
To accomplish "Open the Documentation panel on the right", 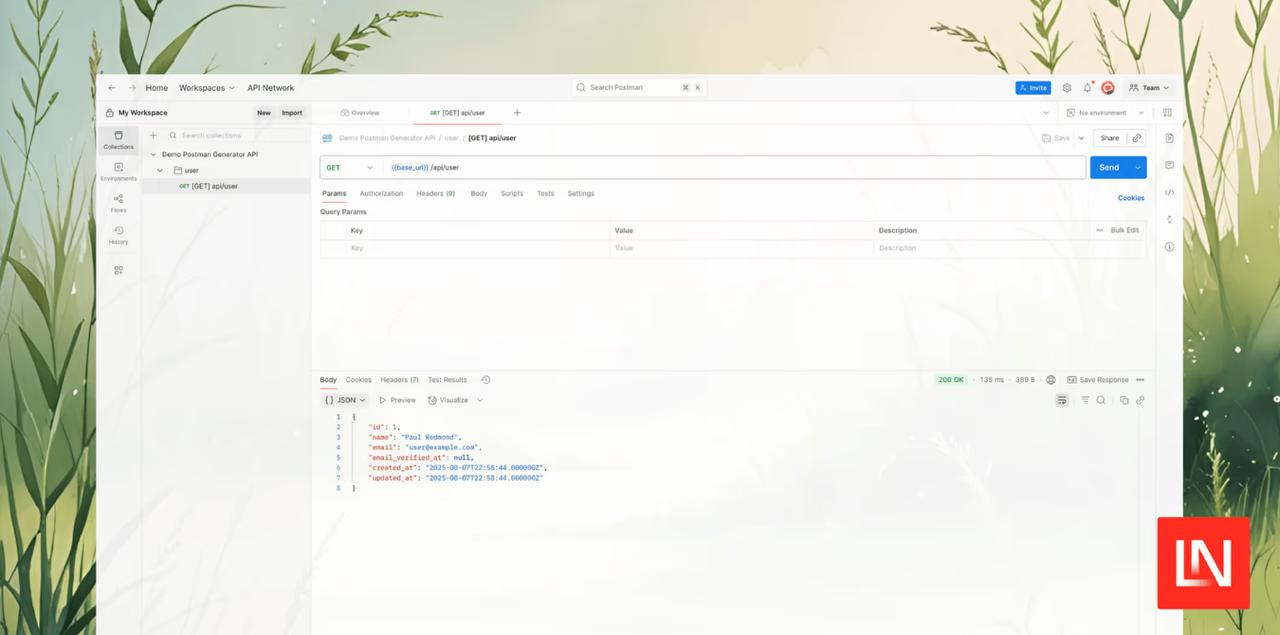I will 1169,137.
